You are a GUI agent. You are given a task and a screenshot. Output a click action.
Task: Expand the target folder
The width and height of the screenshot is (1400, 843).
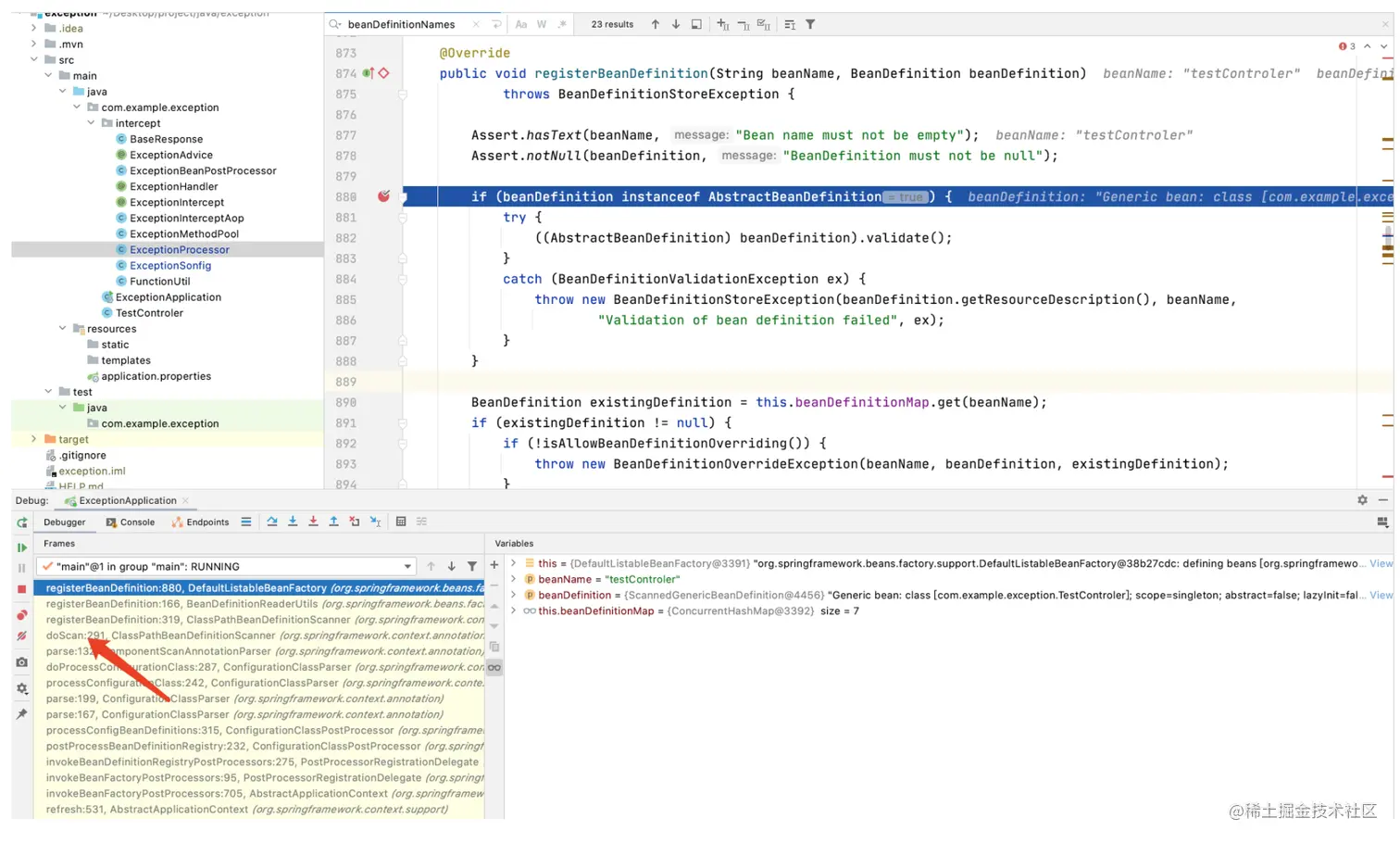tap(34, 439)
